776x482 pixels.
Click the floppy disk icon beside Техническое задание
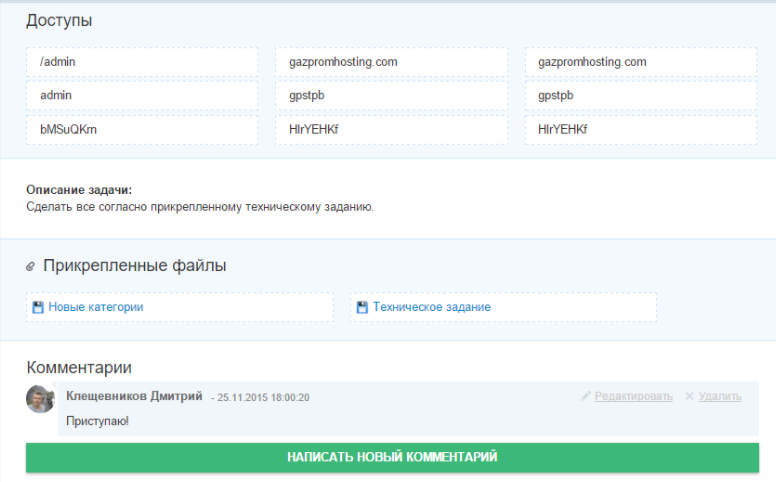pos(362,307)
